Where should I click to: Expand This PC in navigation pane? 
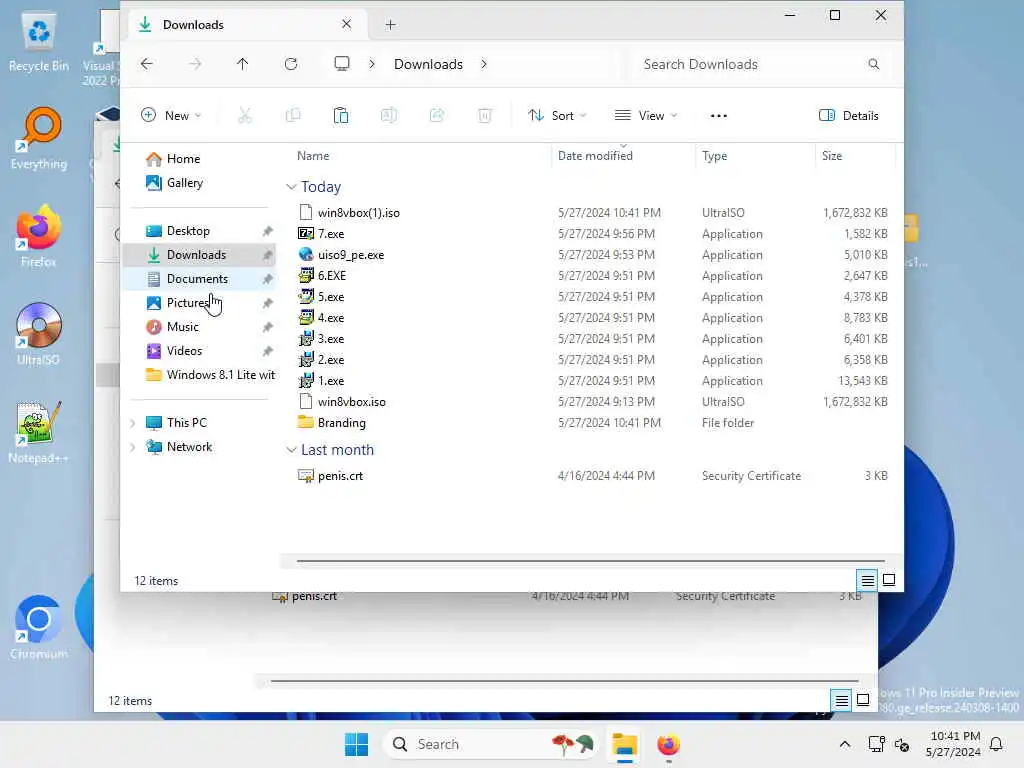[x=133, y=423]
